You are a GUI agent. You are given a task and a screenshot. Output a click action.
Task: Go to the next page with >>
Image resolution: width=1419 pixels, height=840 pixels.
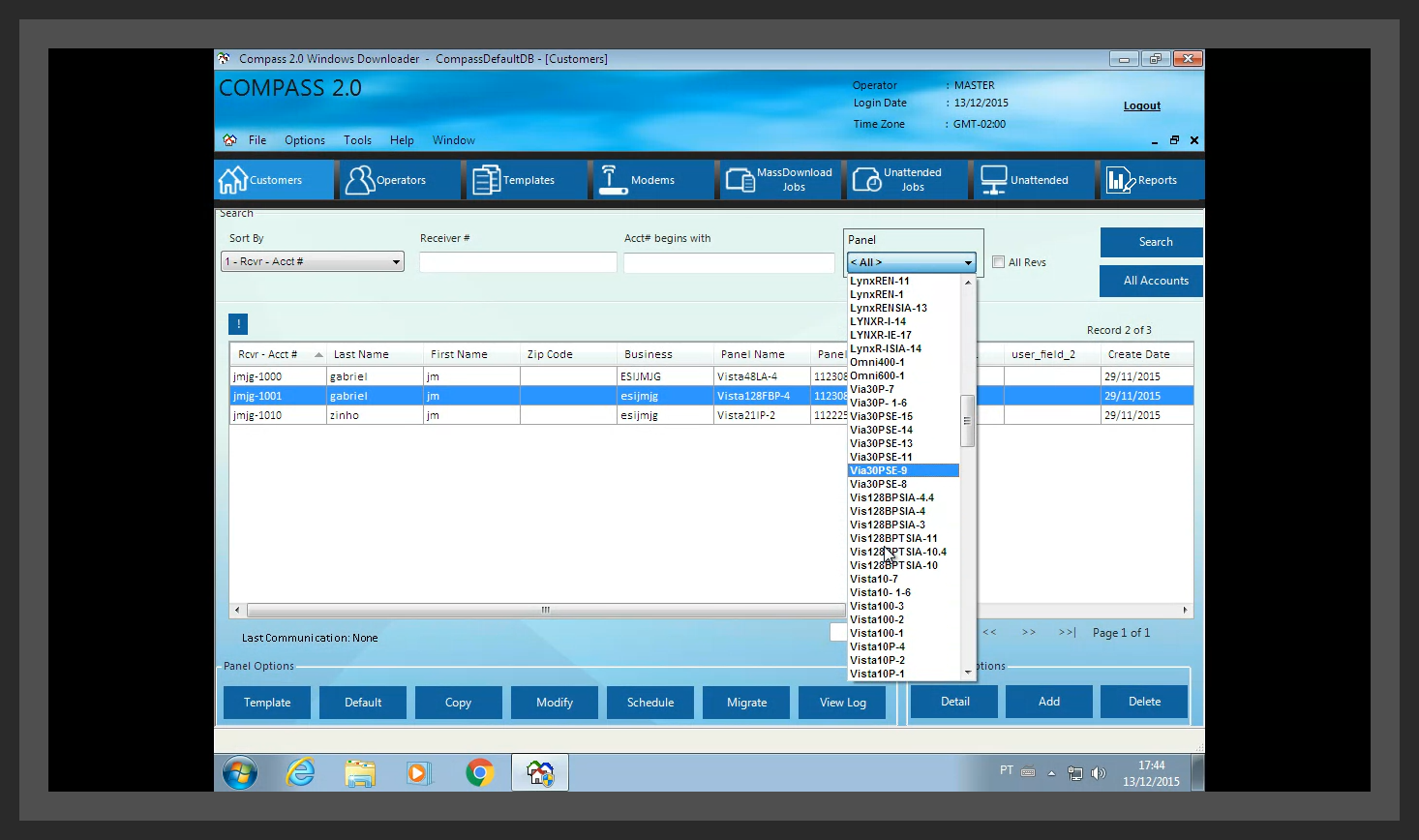click(1029, 633)
